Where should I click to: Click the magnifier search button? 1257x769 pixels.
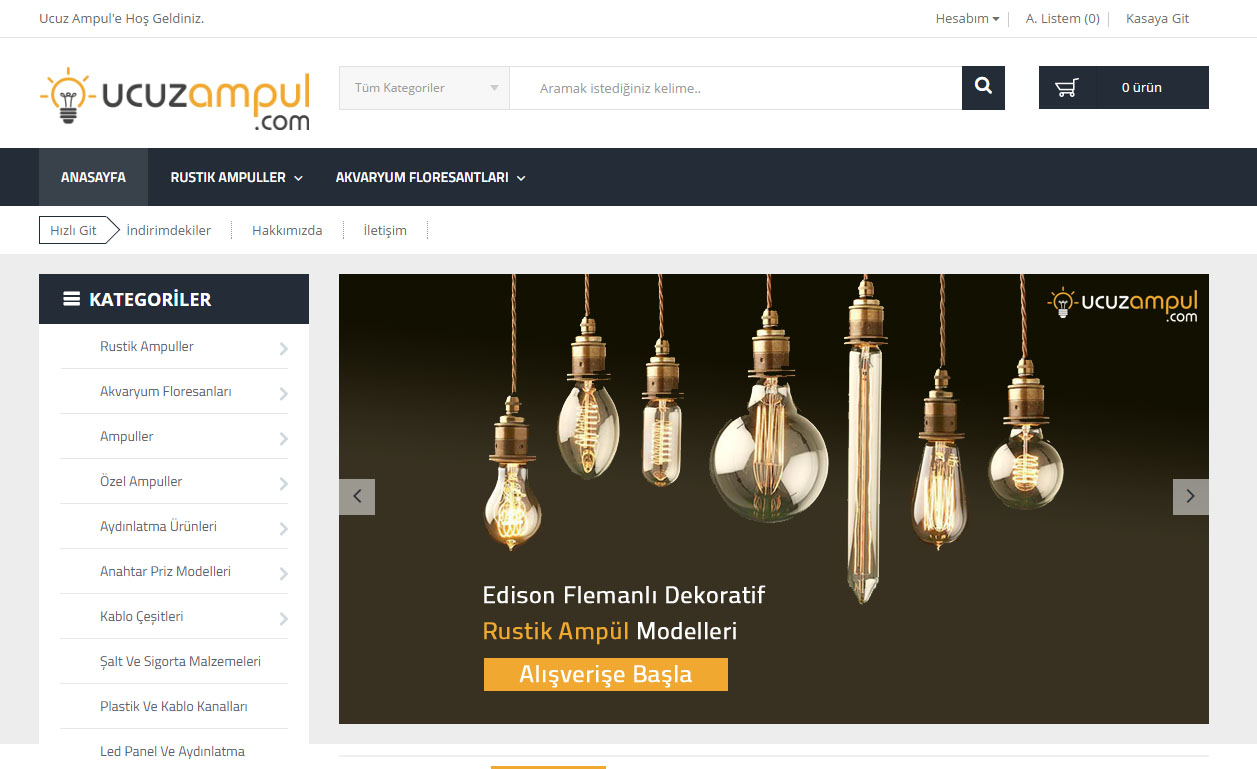click(x=983, y=88)
